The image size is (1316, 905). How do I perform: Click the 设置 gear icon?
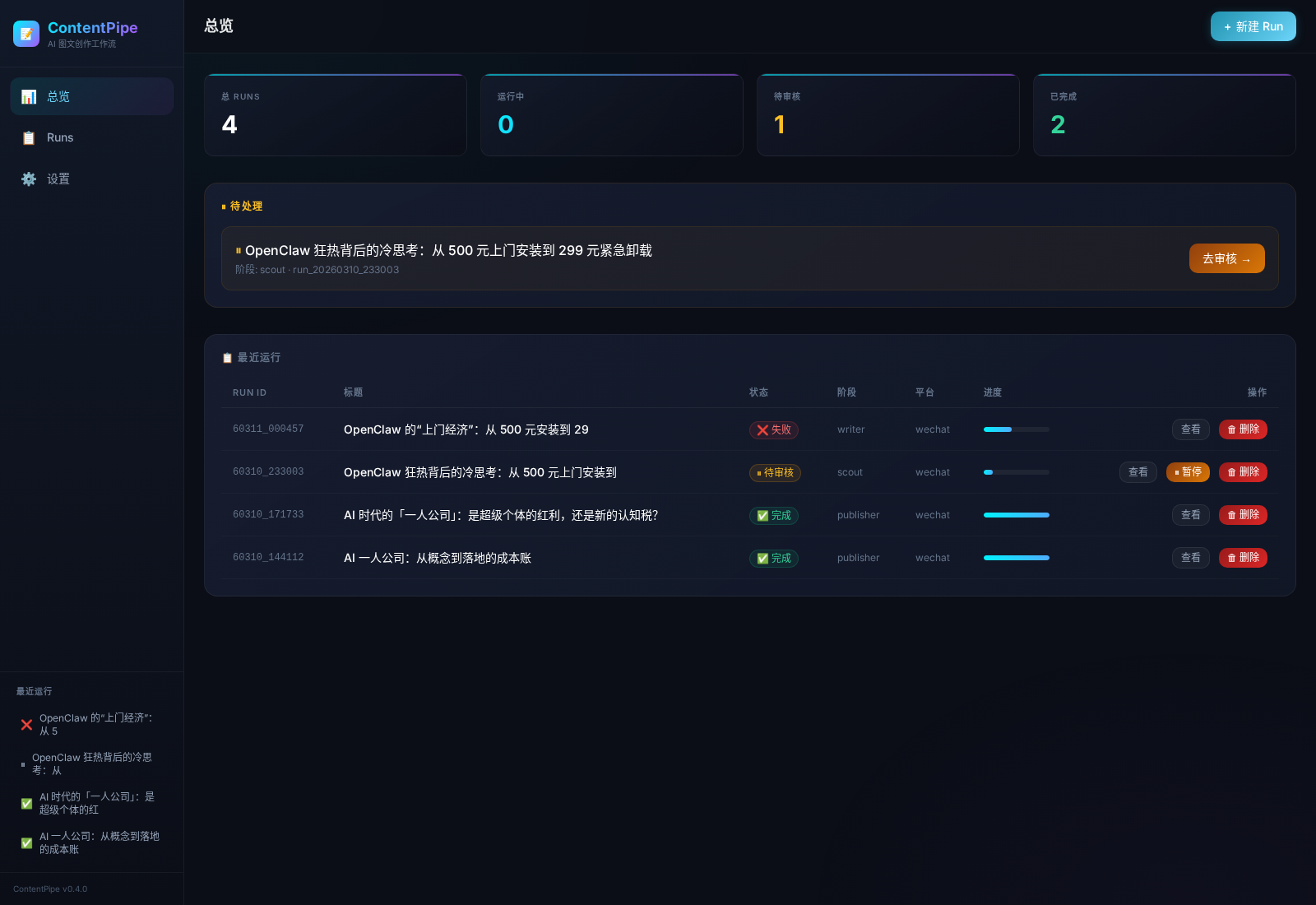coord(29,179)
